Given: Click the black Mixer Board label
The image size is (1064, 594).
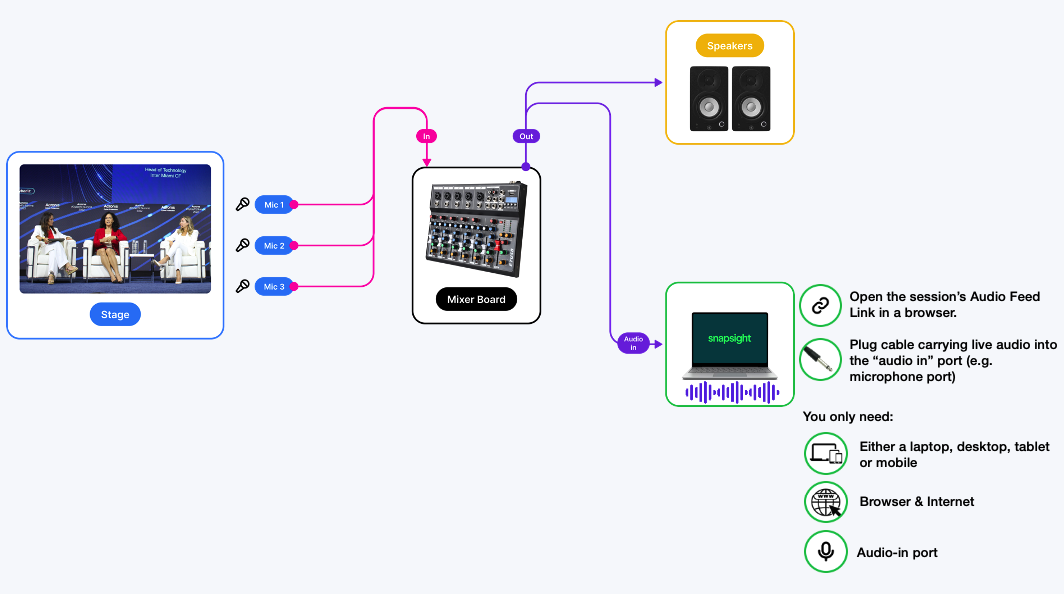Looking at the screenshot, I should (476, 299).
